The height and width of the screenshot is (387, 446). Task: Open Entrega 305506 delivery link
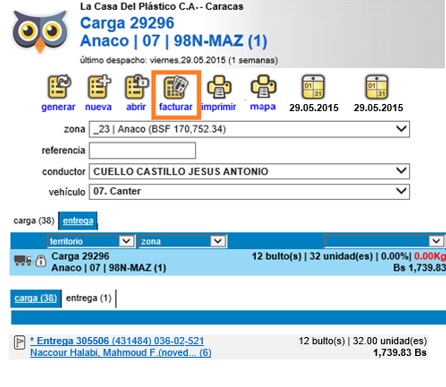pyautogui.click(x=117, y=341)
